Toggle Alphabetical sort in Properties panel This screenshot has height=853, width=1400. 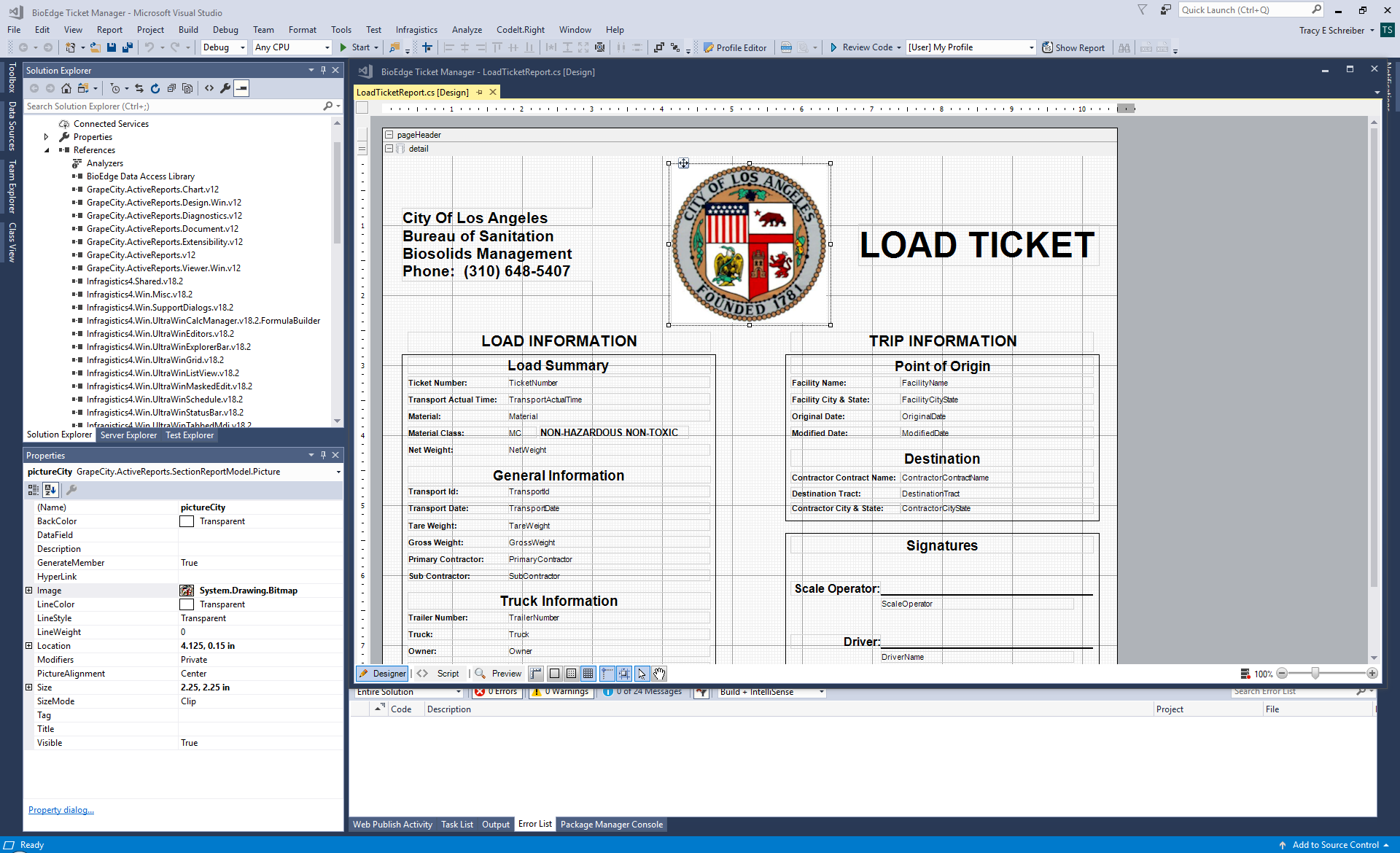(50, 490)
